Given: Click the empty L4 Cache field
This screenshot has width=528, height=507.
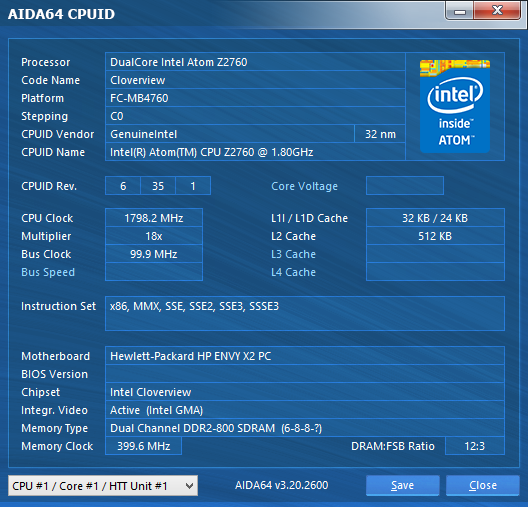Looking at the screenshot, I should pyautogui.click(x=435, y=272).
